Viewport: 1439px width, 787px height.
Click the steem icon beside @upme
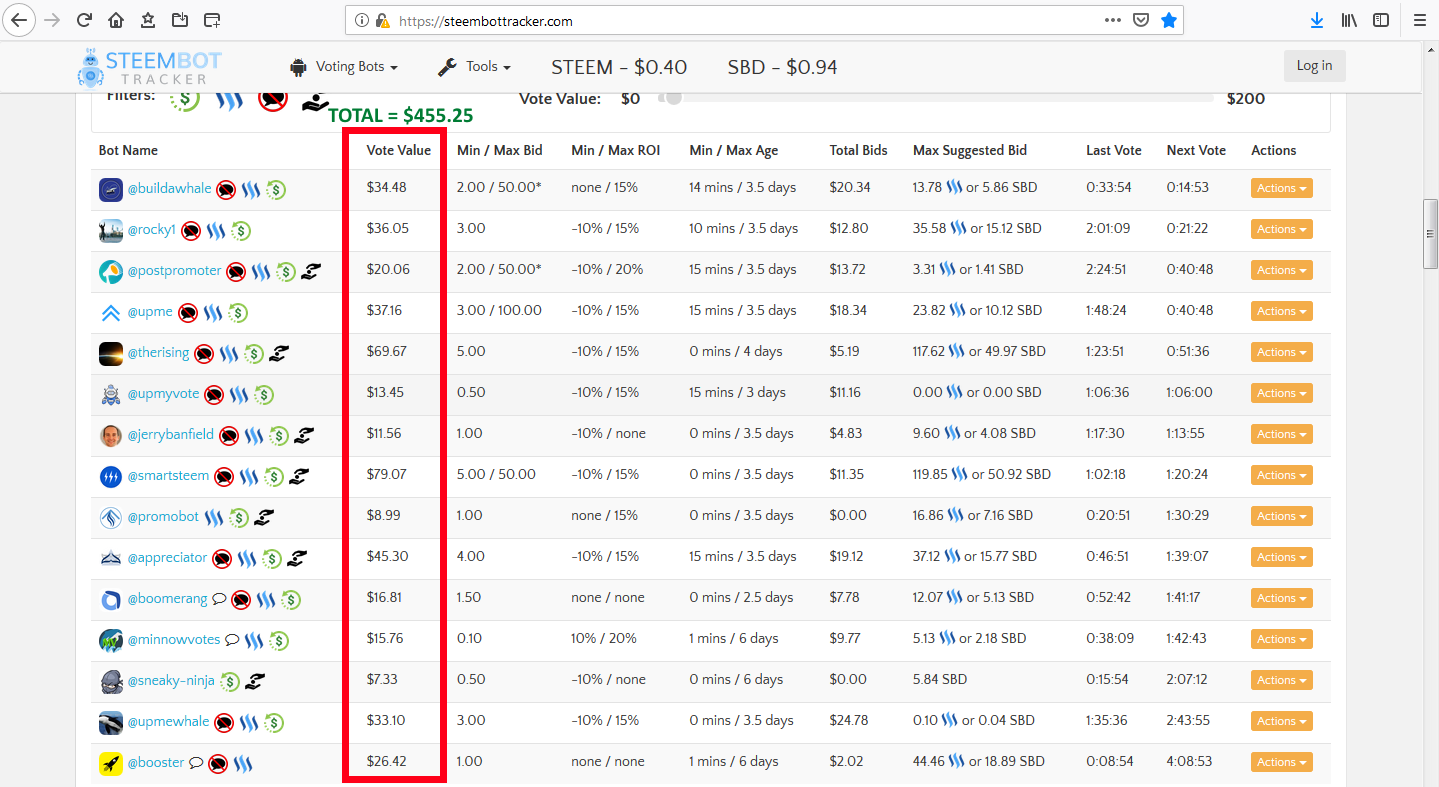click(213, 312)
